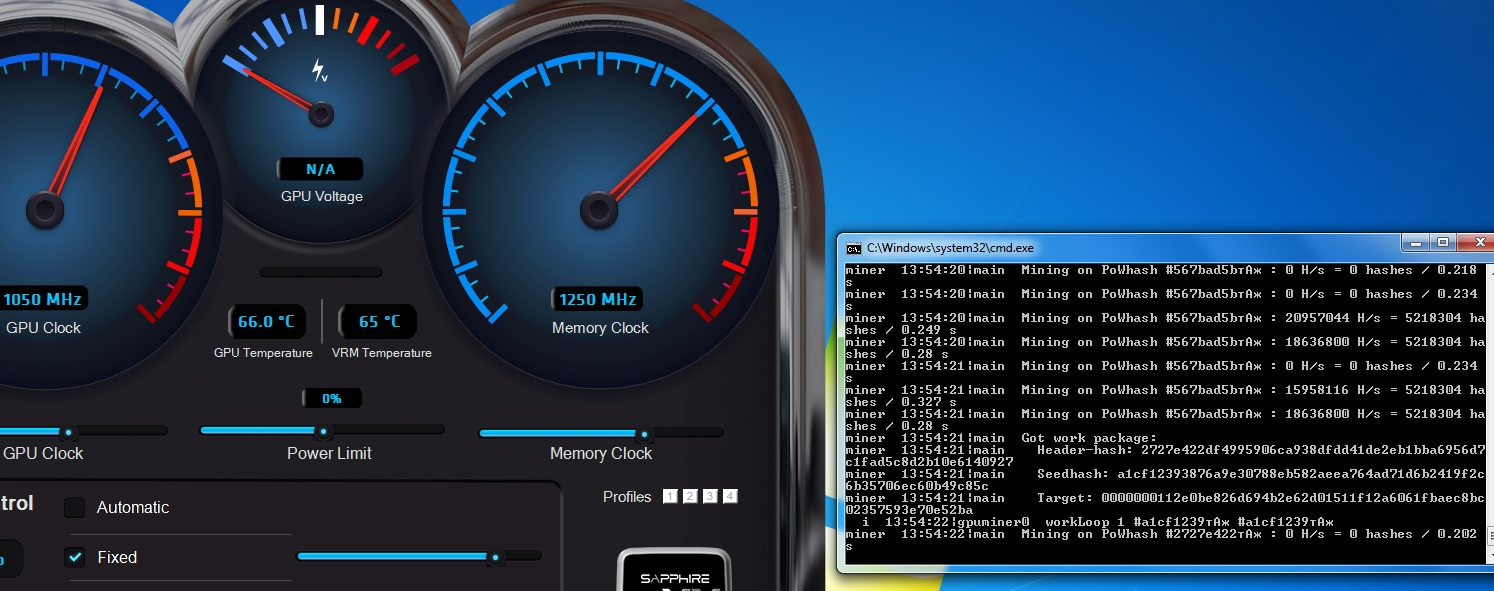
Task: Select profile slot 1
Action: [670, 497]
